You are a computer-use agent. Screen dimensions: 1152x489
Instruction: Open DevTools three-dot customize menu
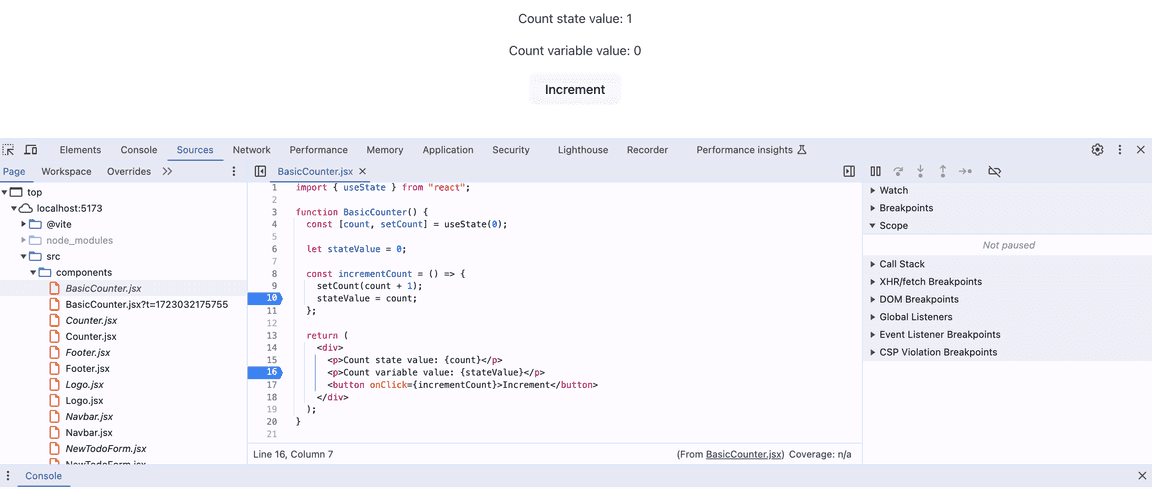(x=1120, y=150)
